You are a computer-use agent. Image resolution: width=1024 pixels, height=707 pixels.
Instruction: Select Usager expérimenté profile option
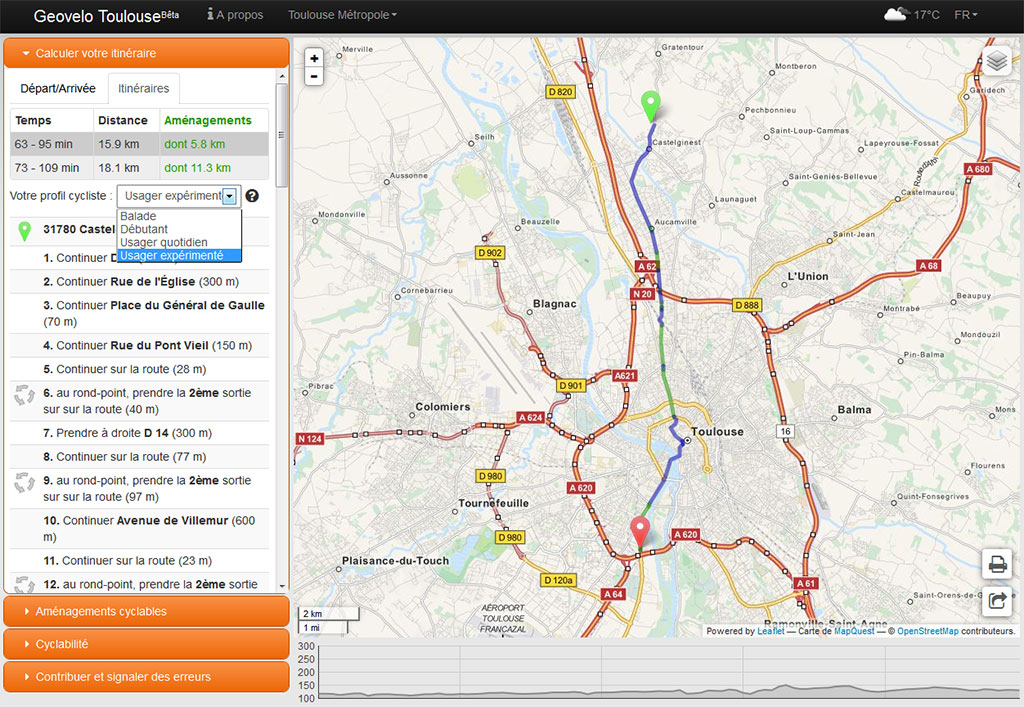(179, 255)
